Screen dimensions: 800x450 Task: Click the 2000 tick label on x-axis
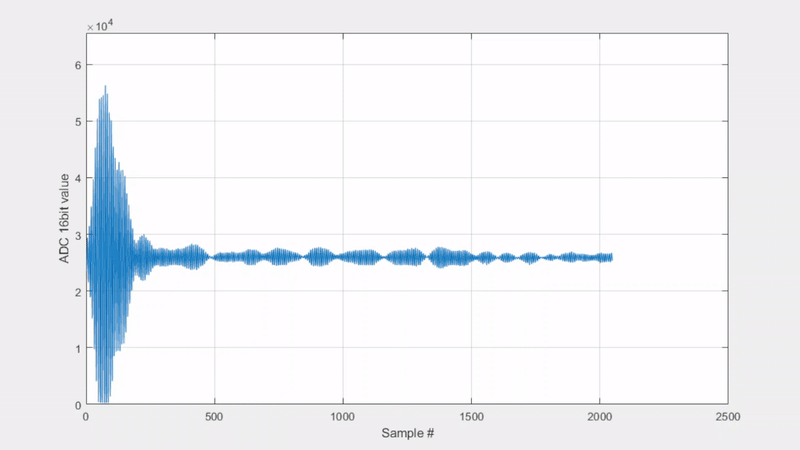[599, 416]
